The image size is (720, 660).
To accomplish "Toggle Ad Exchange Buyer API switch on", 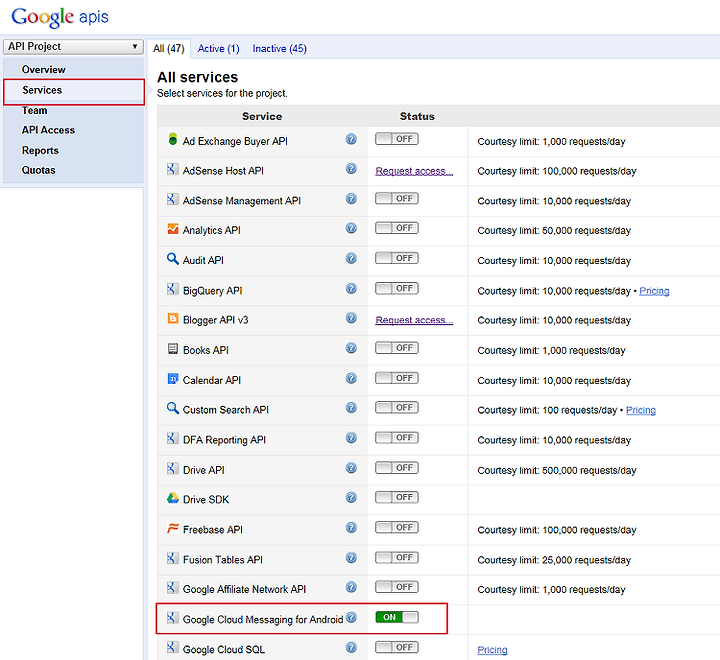I will pyautogui.click(x=397, y=139).
